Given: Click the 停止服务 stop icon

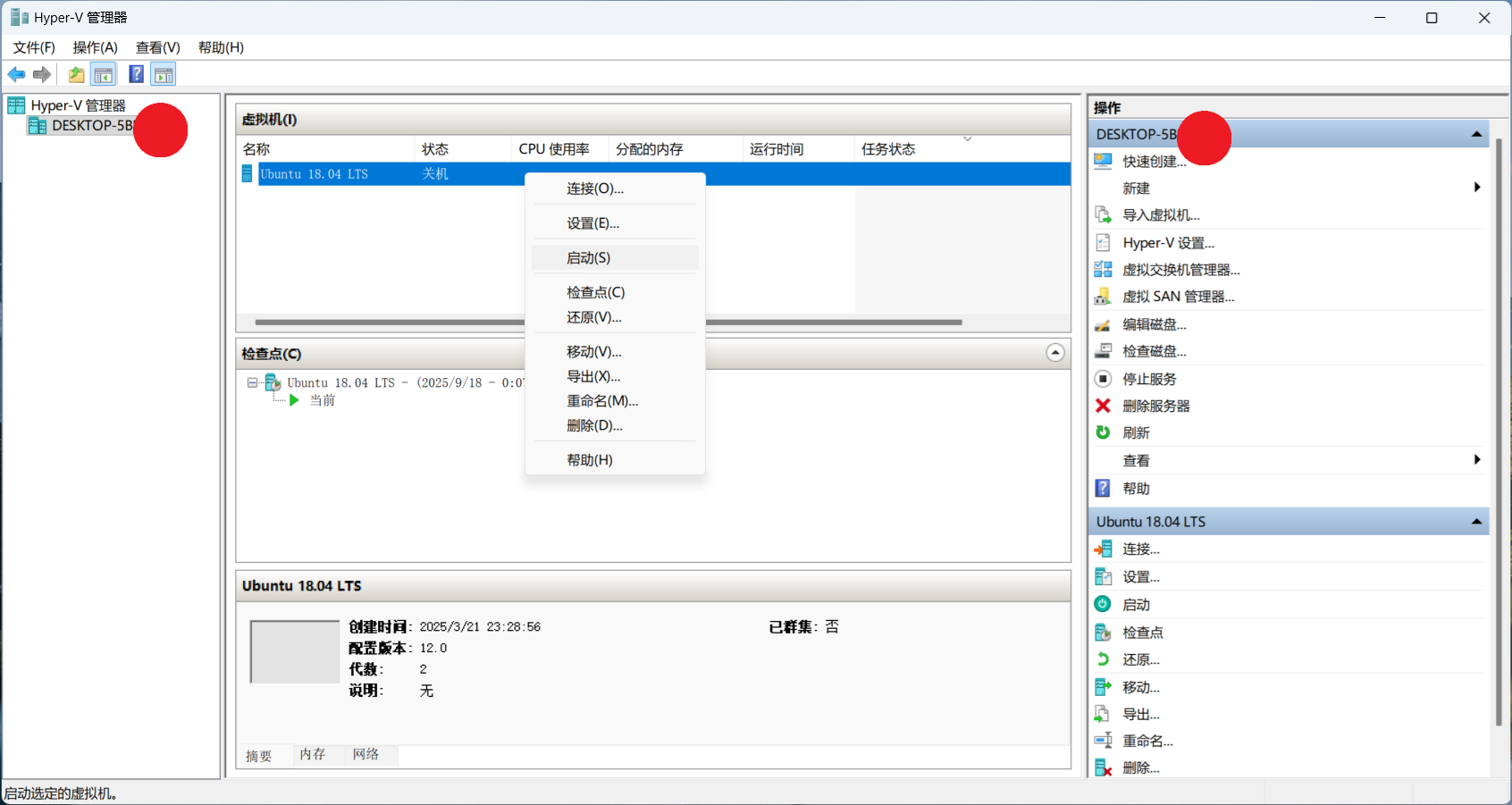Looking at the screenshot, I should [1103, 379].
